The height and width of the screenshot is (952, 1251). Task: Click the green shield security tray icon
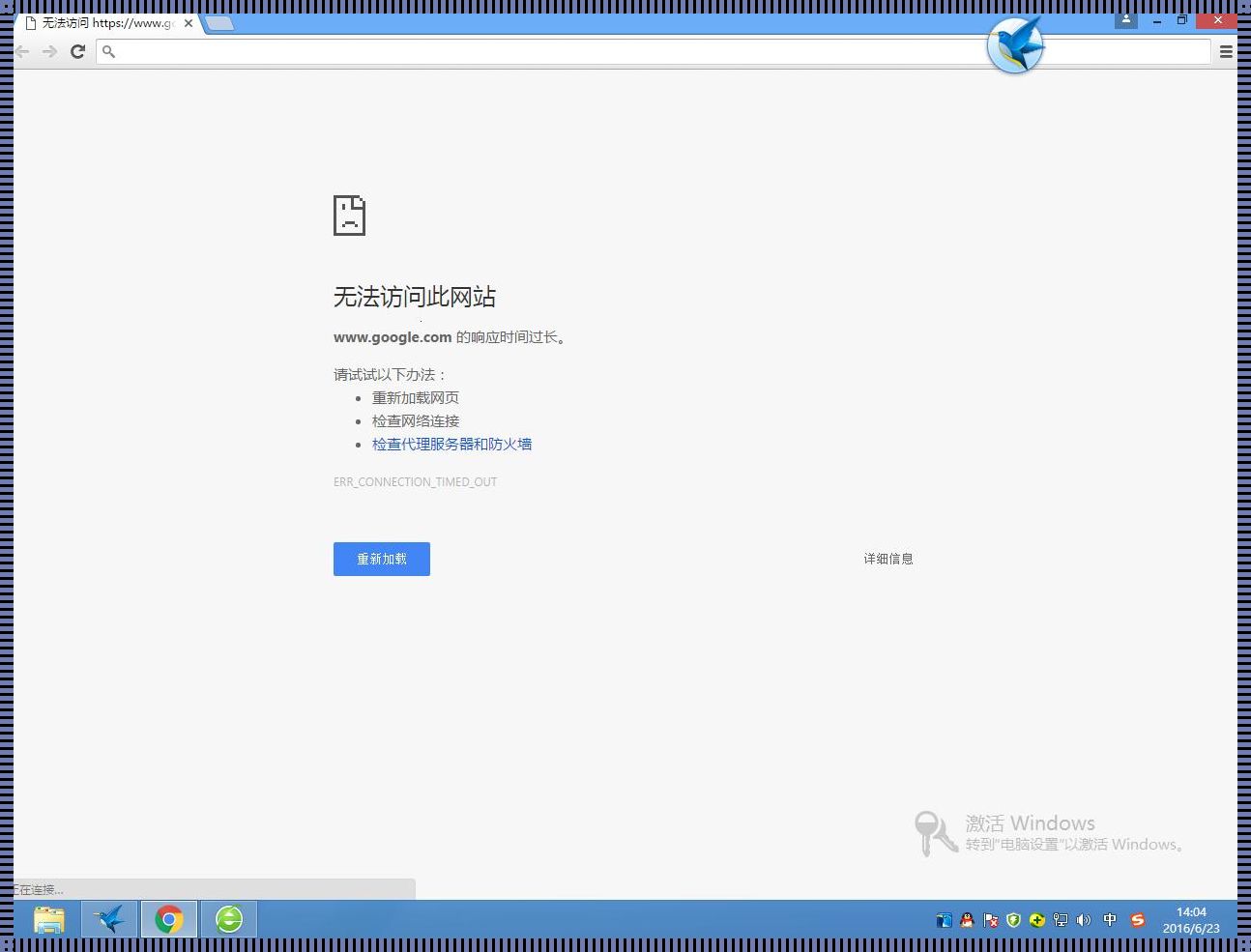(x=1013, y=920)
